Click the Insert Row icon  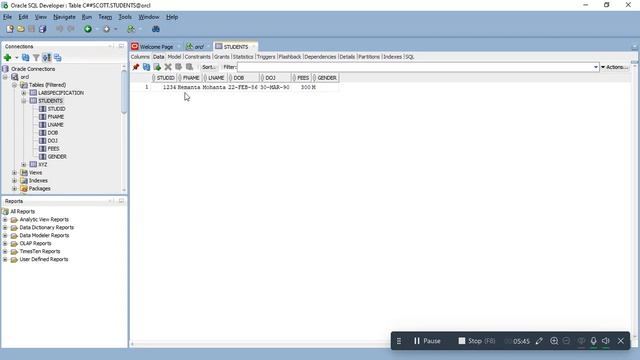pos(157,67)
